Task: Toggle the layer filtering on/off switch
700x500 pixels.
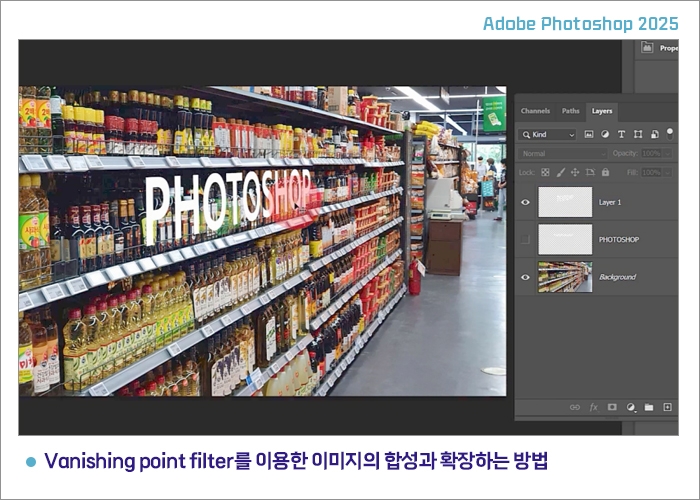Action: point(670,133)
